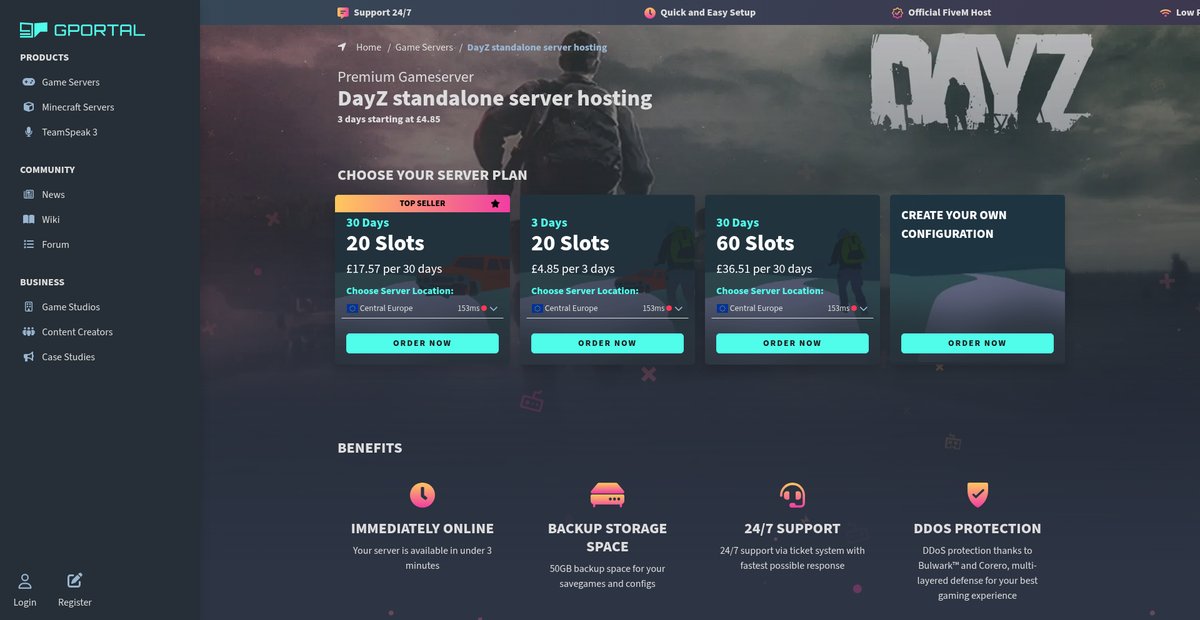Click the 24/7 Support headset icon
This screenshot has width=1200, height=620.
[792, 494]
